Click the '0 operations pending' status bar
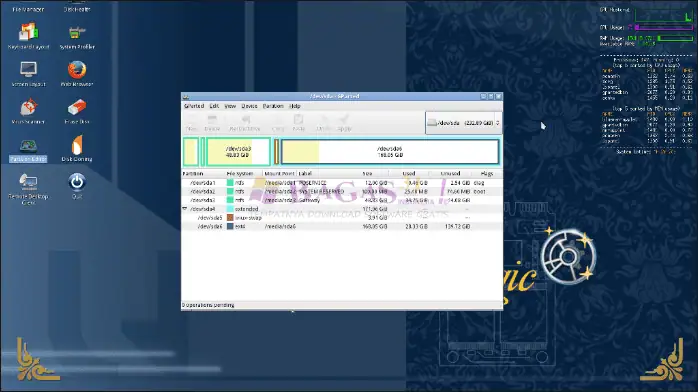 point(342,305)
